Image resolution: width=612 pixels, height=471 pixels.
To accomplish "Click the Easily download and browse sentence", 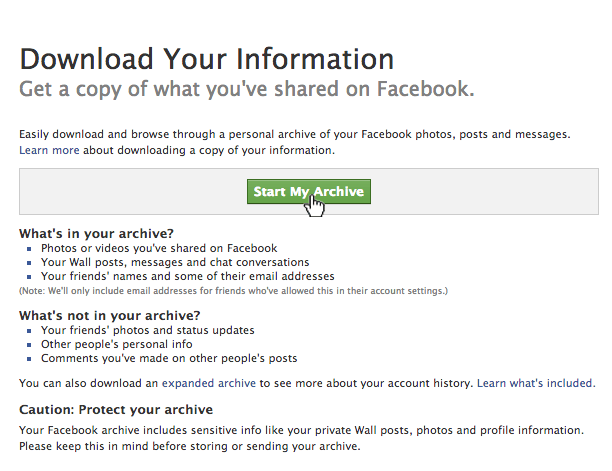I will pos(295,135).
